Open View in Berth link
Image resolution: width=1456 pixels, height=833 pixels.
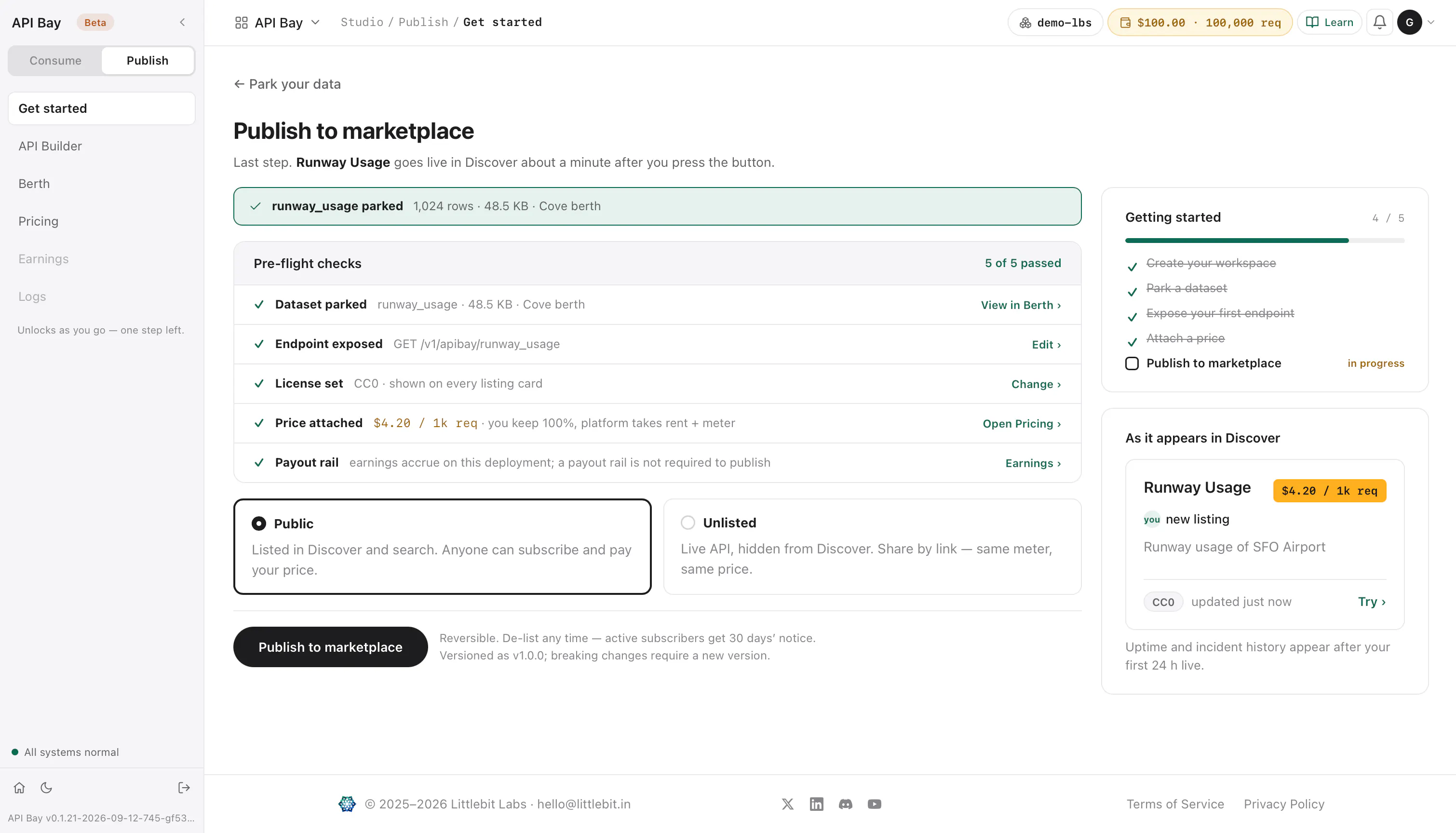tap(1021, 305)
